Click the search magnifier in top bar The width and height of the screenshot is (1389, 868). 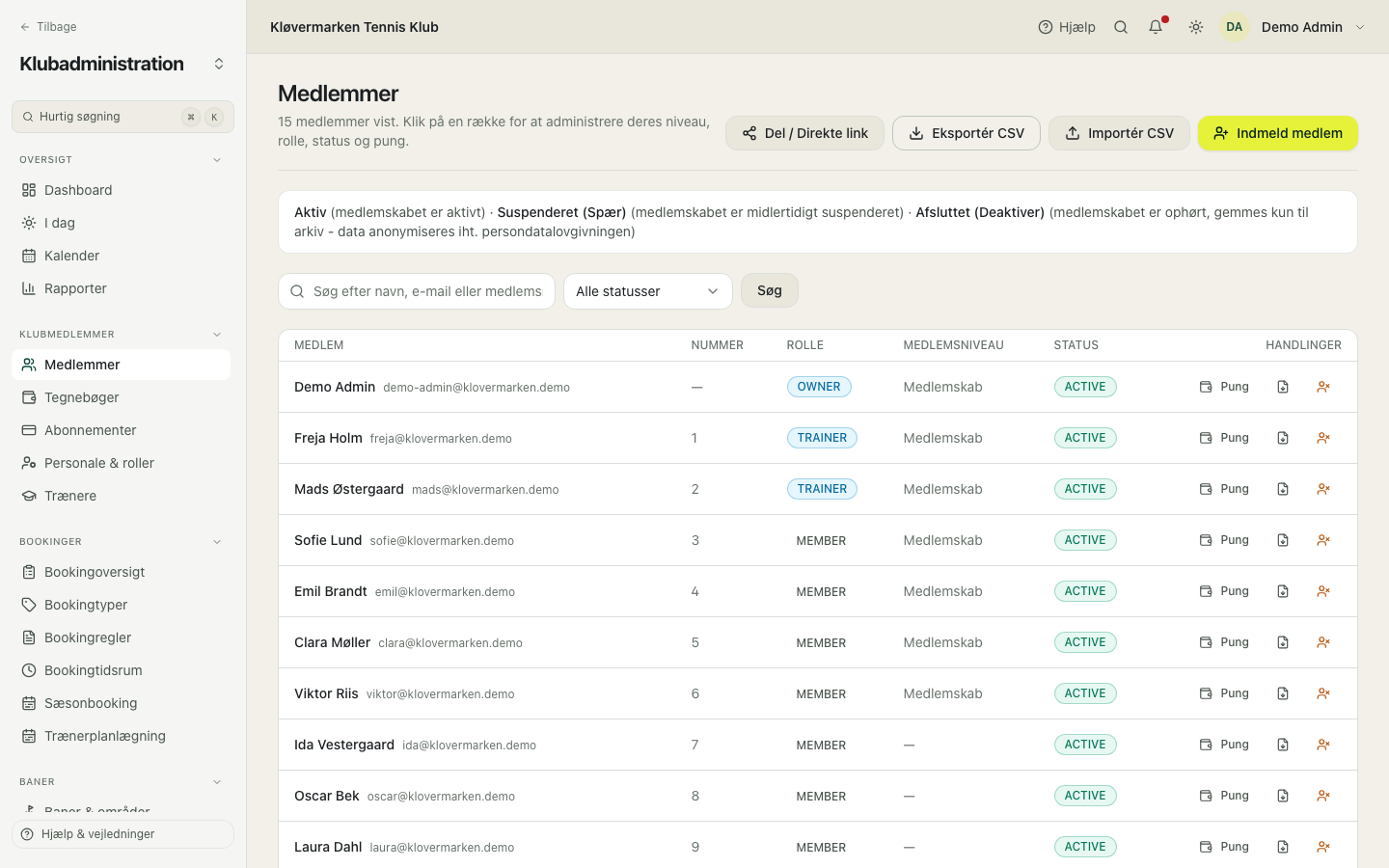click(1121, 27)
